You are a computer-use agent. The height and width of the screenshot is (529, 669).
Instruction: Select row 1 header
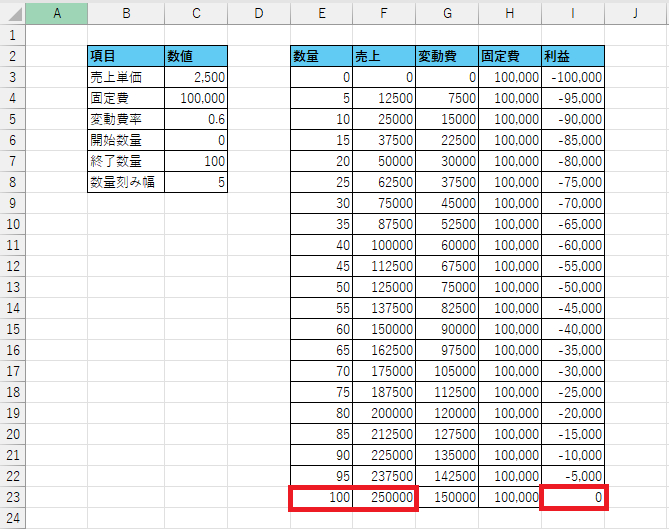(x=13, y=35)
